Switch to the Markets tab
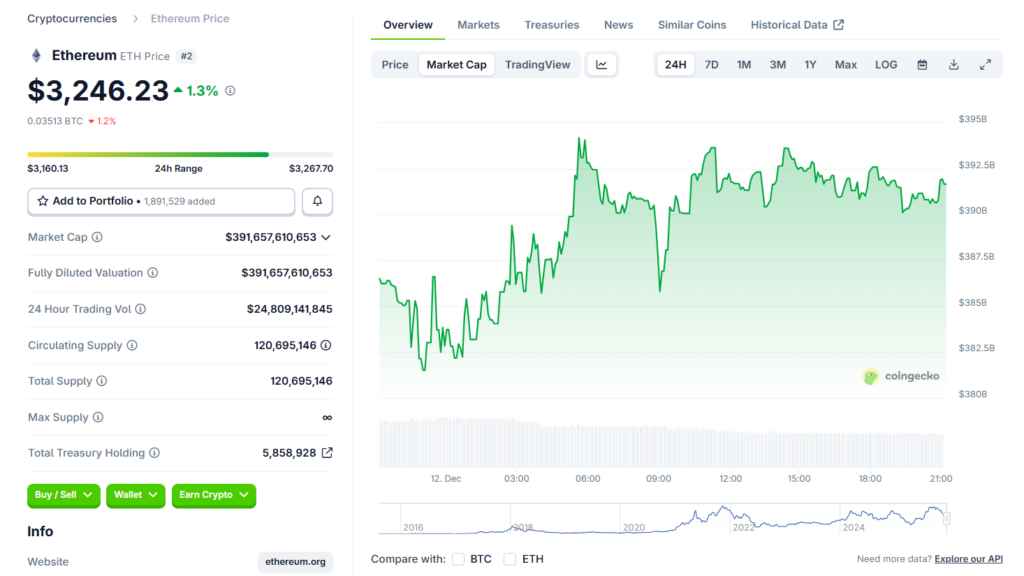The height and width of the screenshot is (576, 1024). (478, 25)
